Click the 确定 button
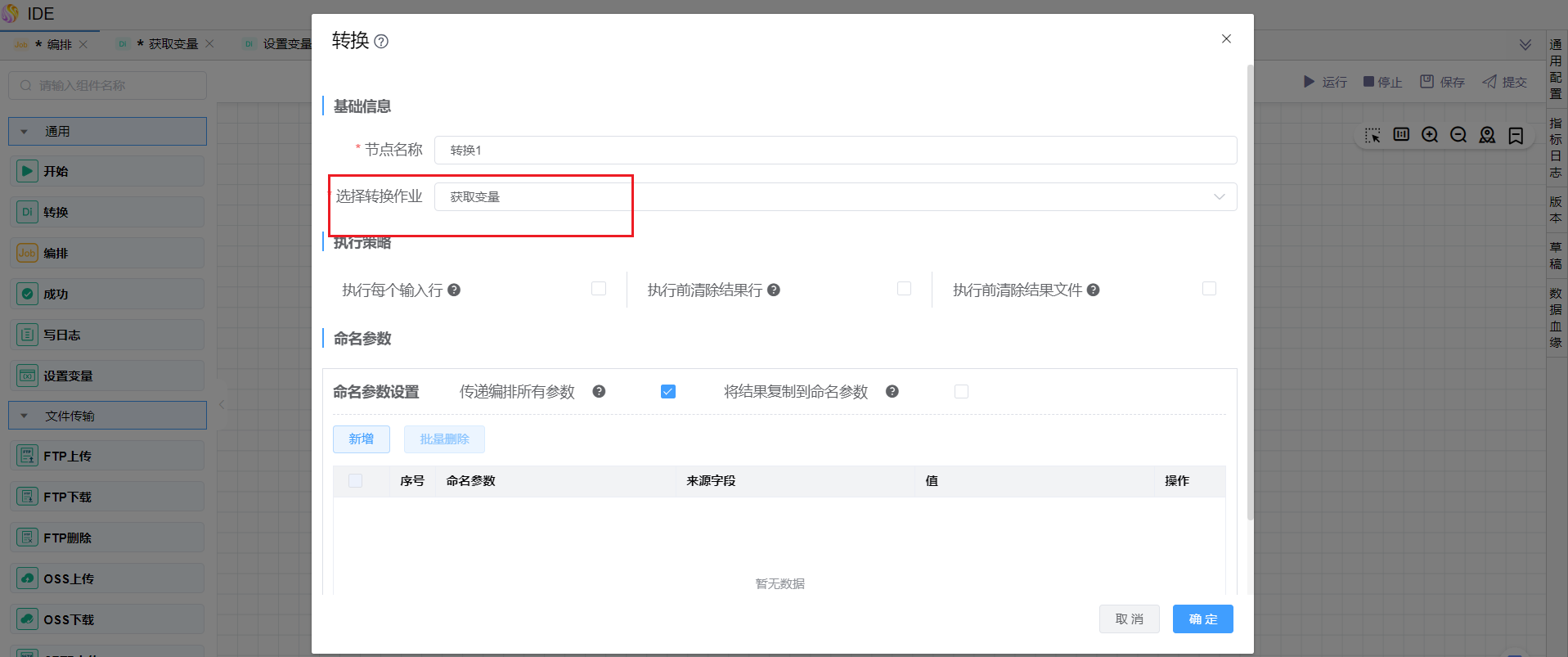The width and height of the screenshot is (1568, 657). (1202, 619)
